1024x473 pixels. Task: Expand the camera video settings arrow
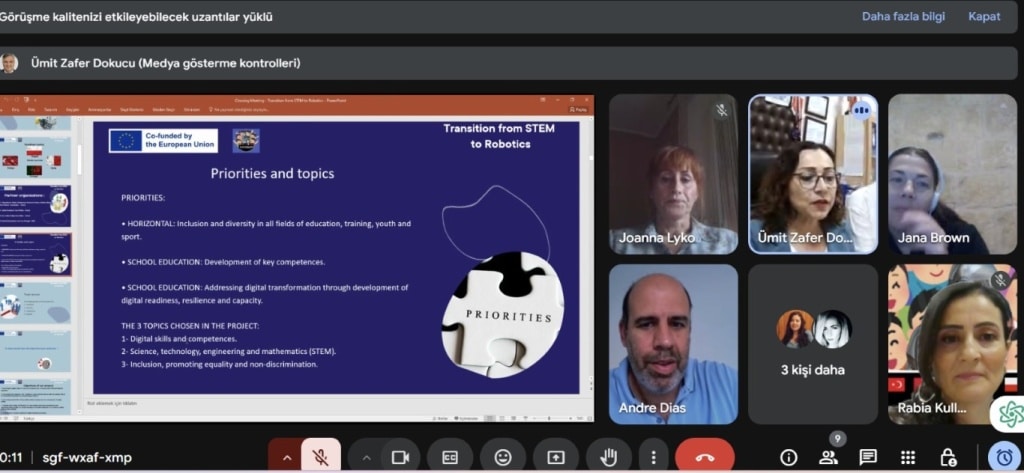366,457
